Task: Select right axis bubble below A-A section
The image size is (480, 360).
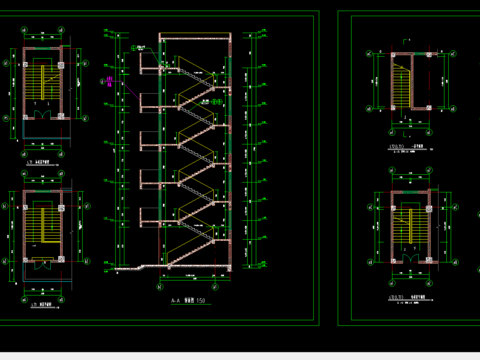Action: [x=215, y=287]
